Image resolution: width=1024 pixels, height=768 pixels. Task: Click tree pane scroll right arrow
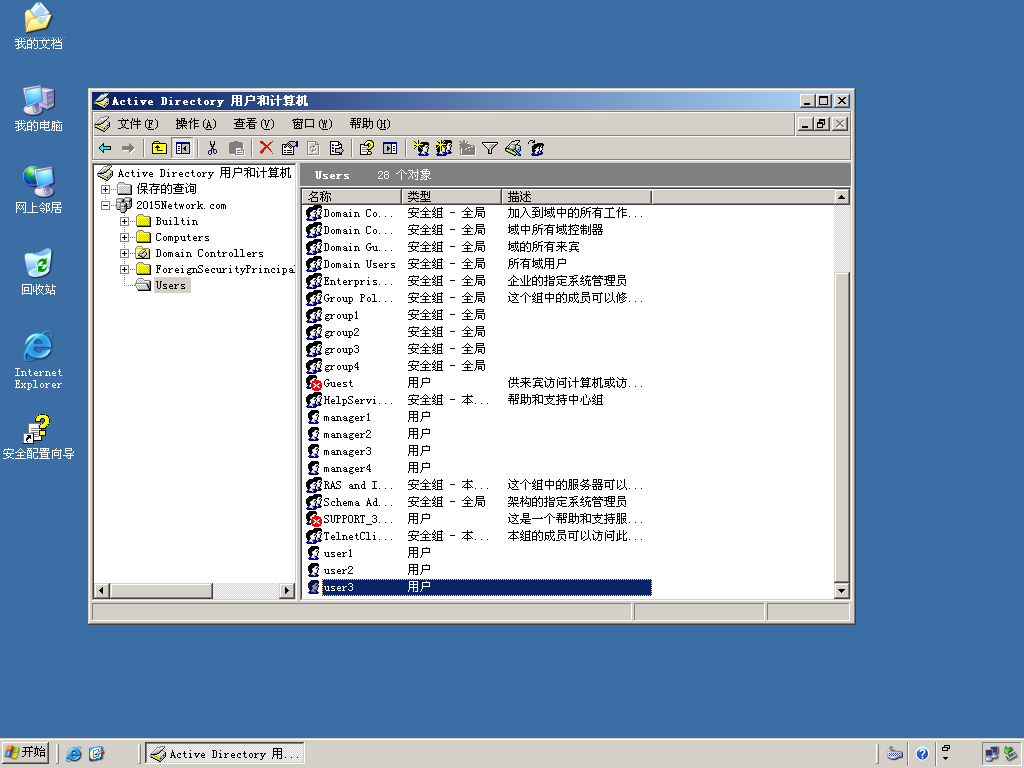286,590
